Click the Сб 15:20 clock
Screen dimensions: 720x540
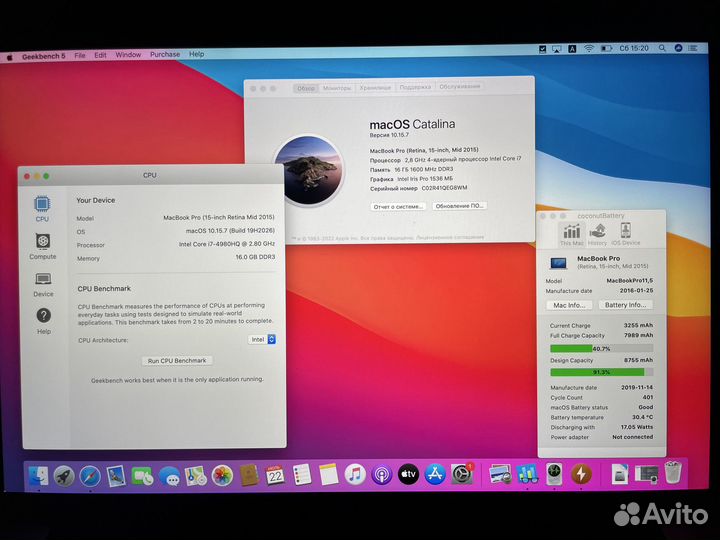634,48
